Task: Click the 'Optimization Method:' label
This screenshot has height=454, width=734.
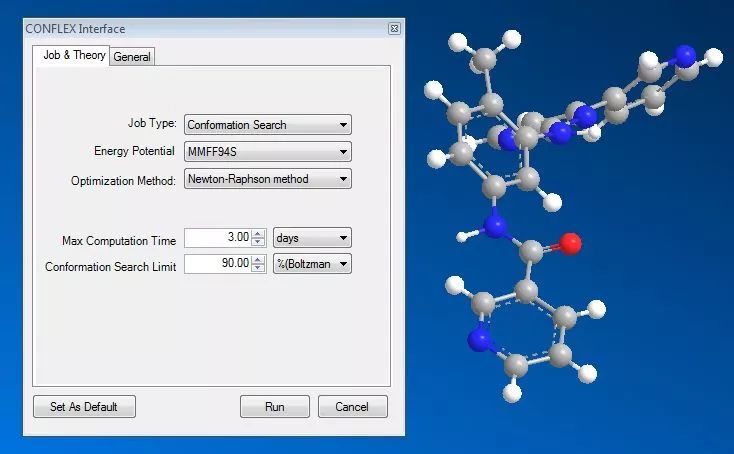Action: click(123, 181)
